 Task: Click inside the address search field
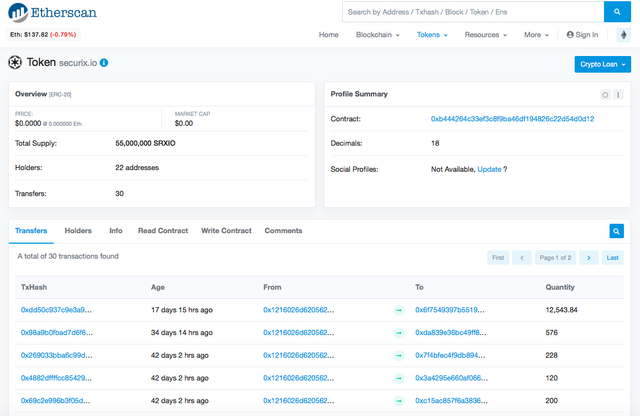pyautogui.click(x=473, y=12)
